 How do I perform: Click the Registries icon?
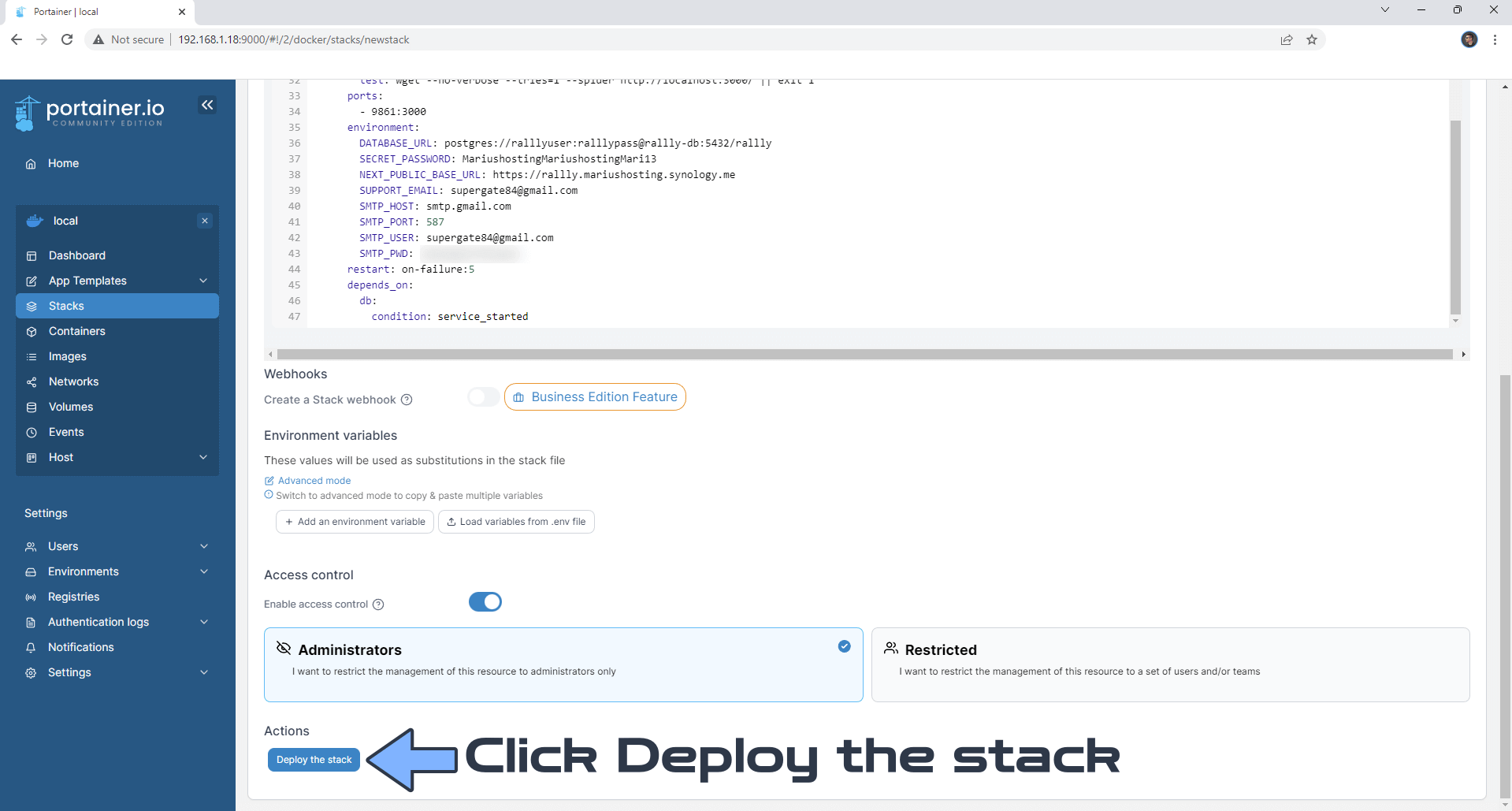[31, 597]
